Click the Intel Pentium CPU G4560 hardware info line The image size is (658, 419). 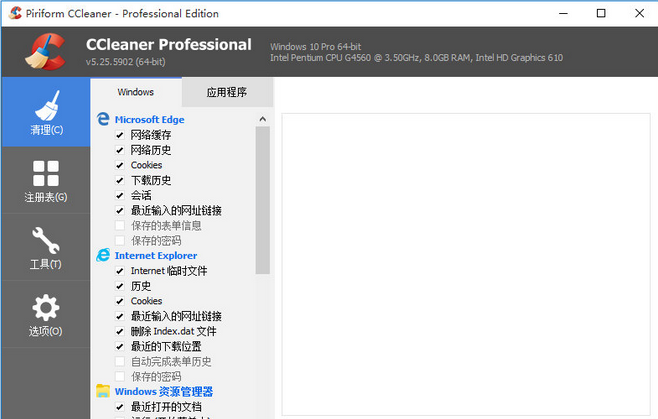(x=416, y=58)
